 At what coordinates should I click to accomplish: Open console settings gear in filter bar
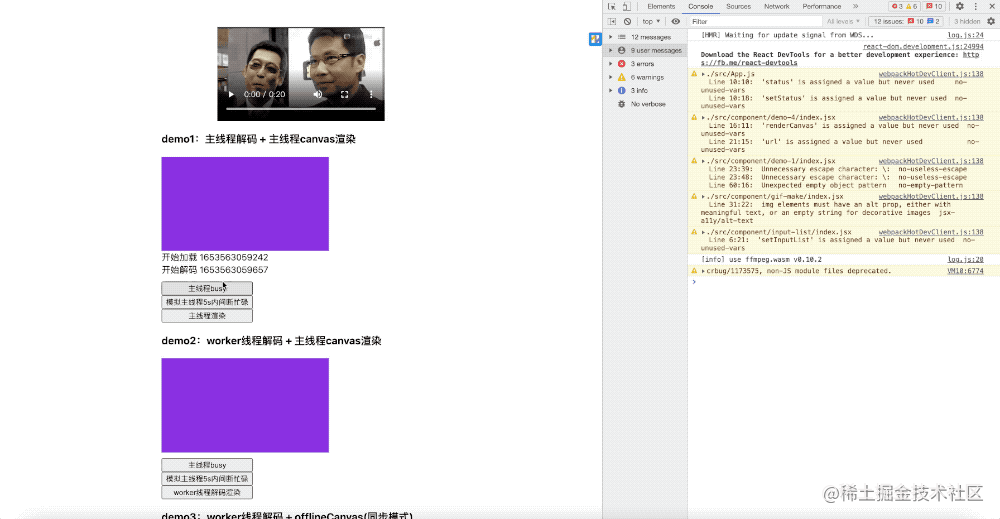pyautogui.click(x=990, y=21)
